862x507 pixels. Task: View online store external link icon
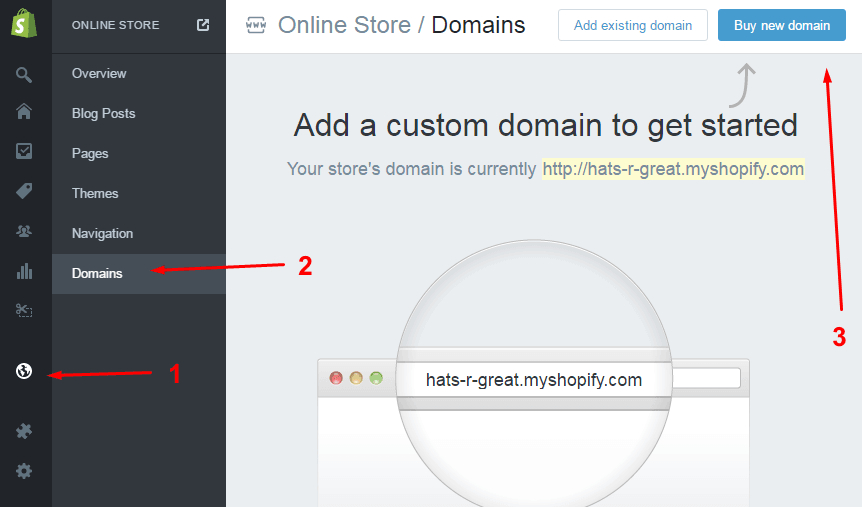[x=203, y=25]
